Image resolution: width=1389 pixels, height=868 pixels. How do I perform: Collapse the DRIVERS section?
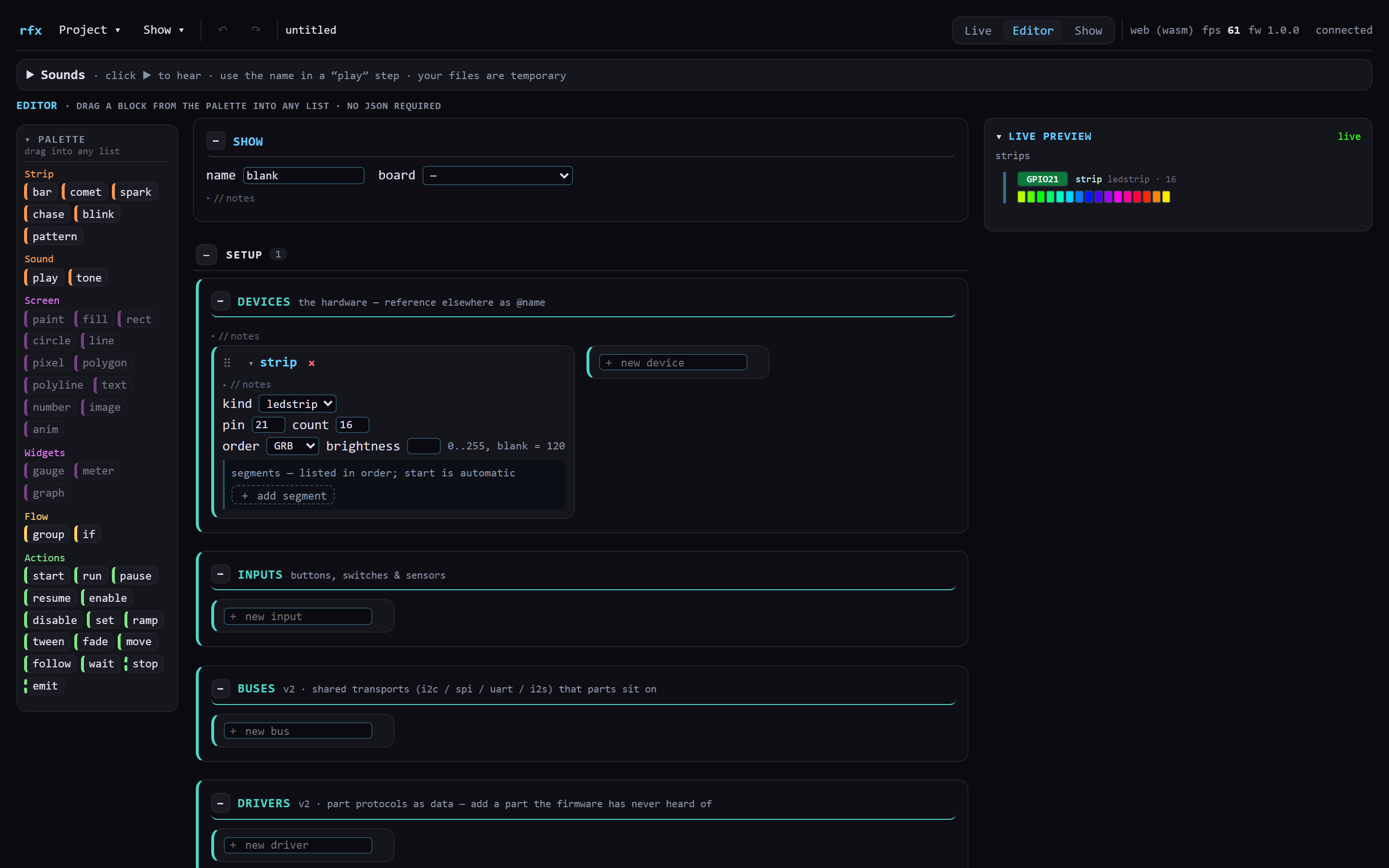click(x=220, y=803)
